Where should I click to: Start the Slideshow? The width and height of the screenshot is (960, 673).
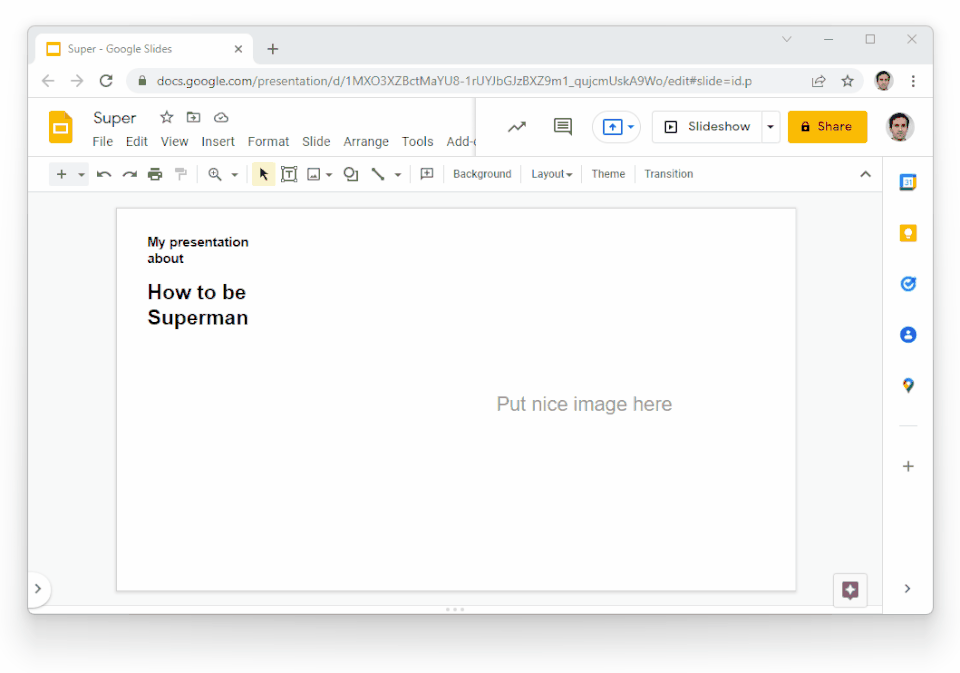click(707, 127)
